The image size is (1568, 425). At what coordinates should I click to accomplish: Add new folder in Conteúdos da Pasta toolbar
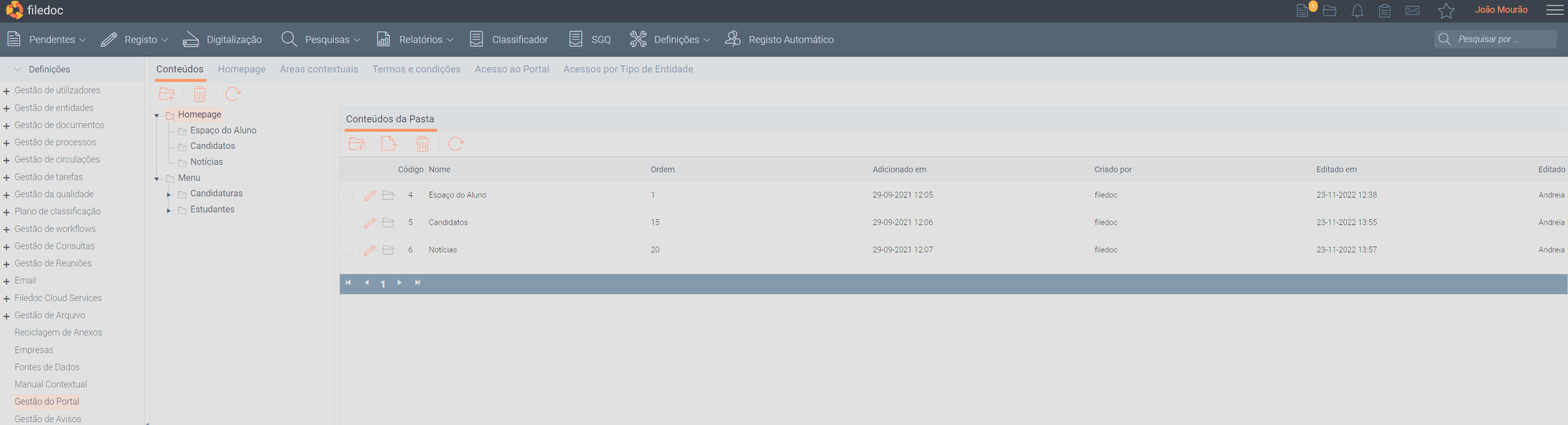(x=357, y=143)
